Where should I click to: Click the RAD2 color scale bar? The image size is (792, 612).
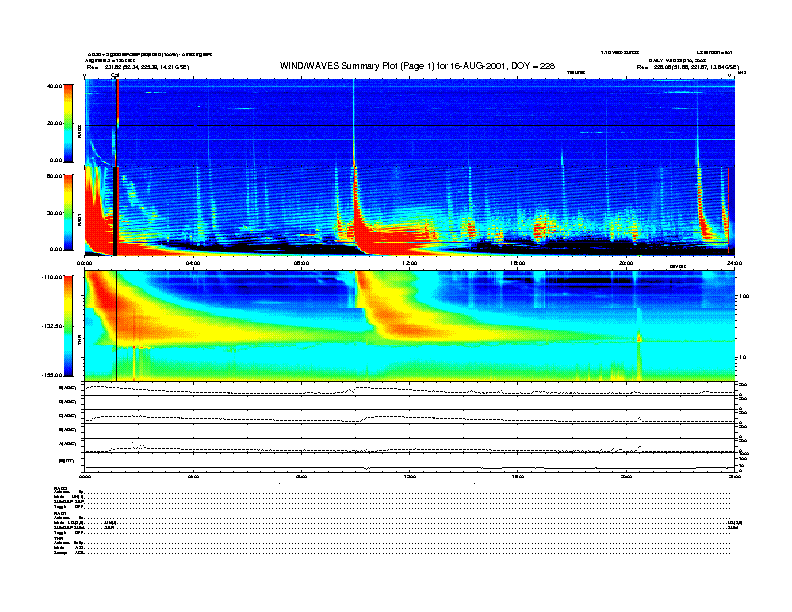click(68, 123)
